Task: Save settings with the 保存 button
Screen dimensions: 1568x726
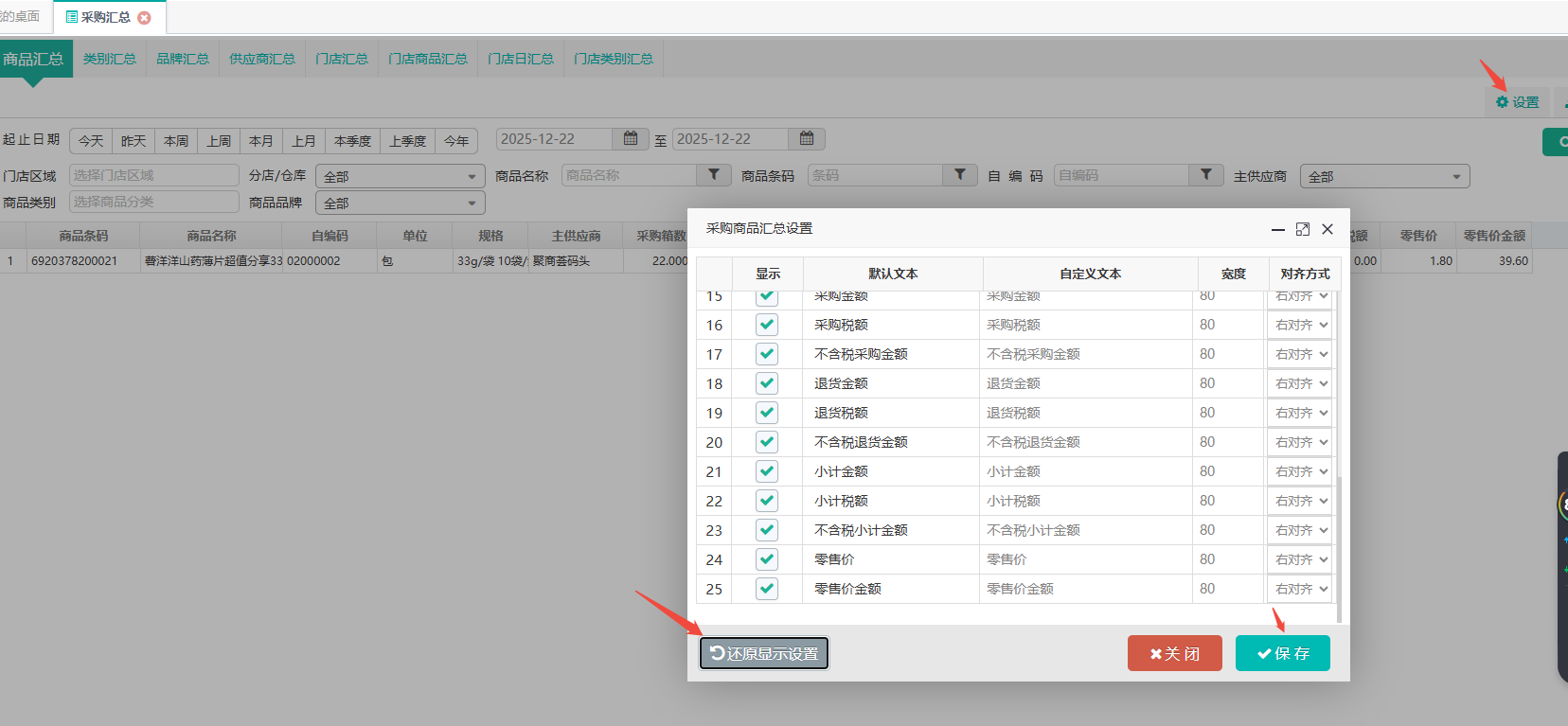Action: tap(1282, 653)
